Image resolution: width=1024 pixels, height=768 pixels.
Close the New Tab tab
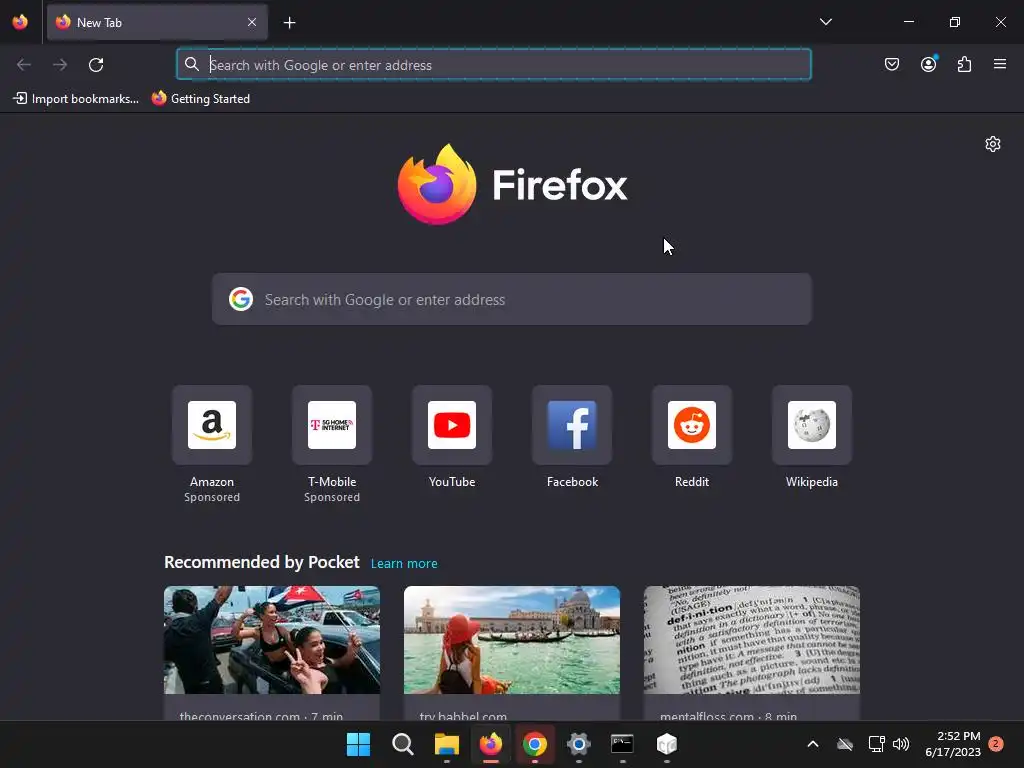(252, 22)
